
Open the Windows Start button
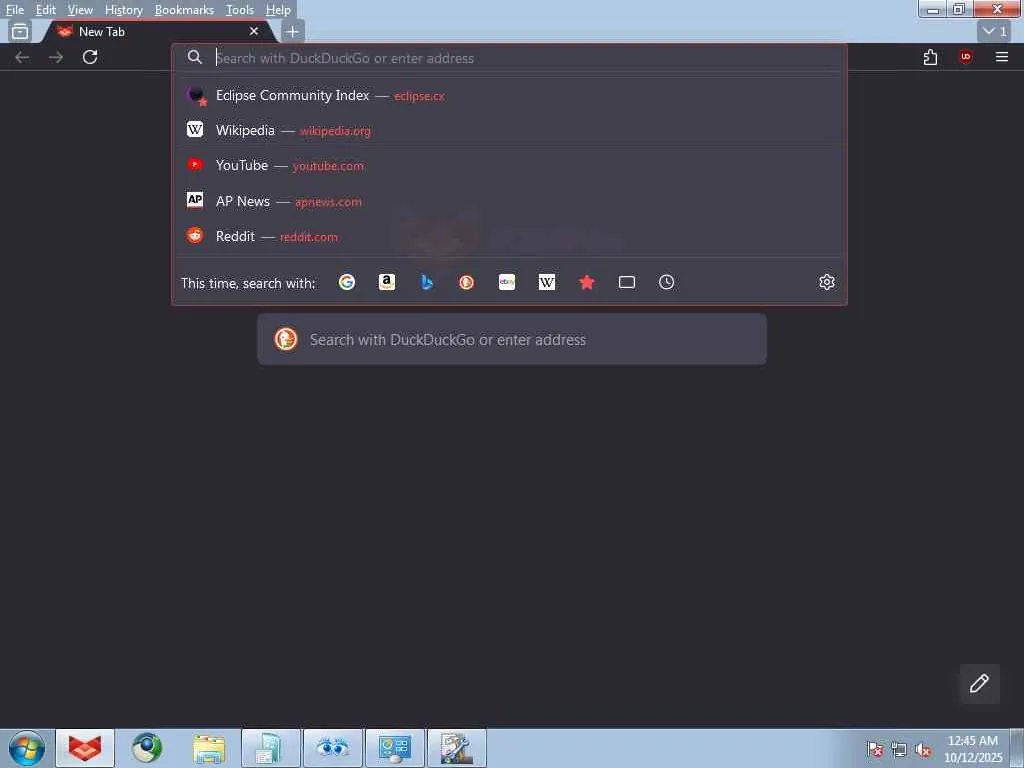pos(27,748)
